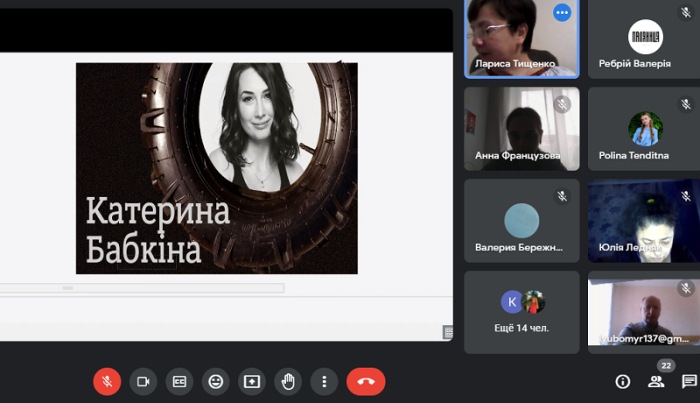Turn on closed captions

point(179,381)
